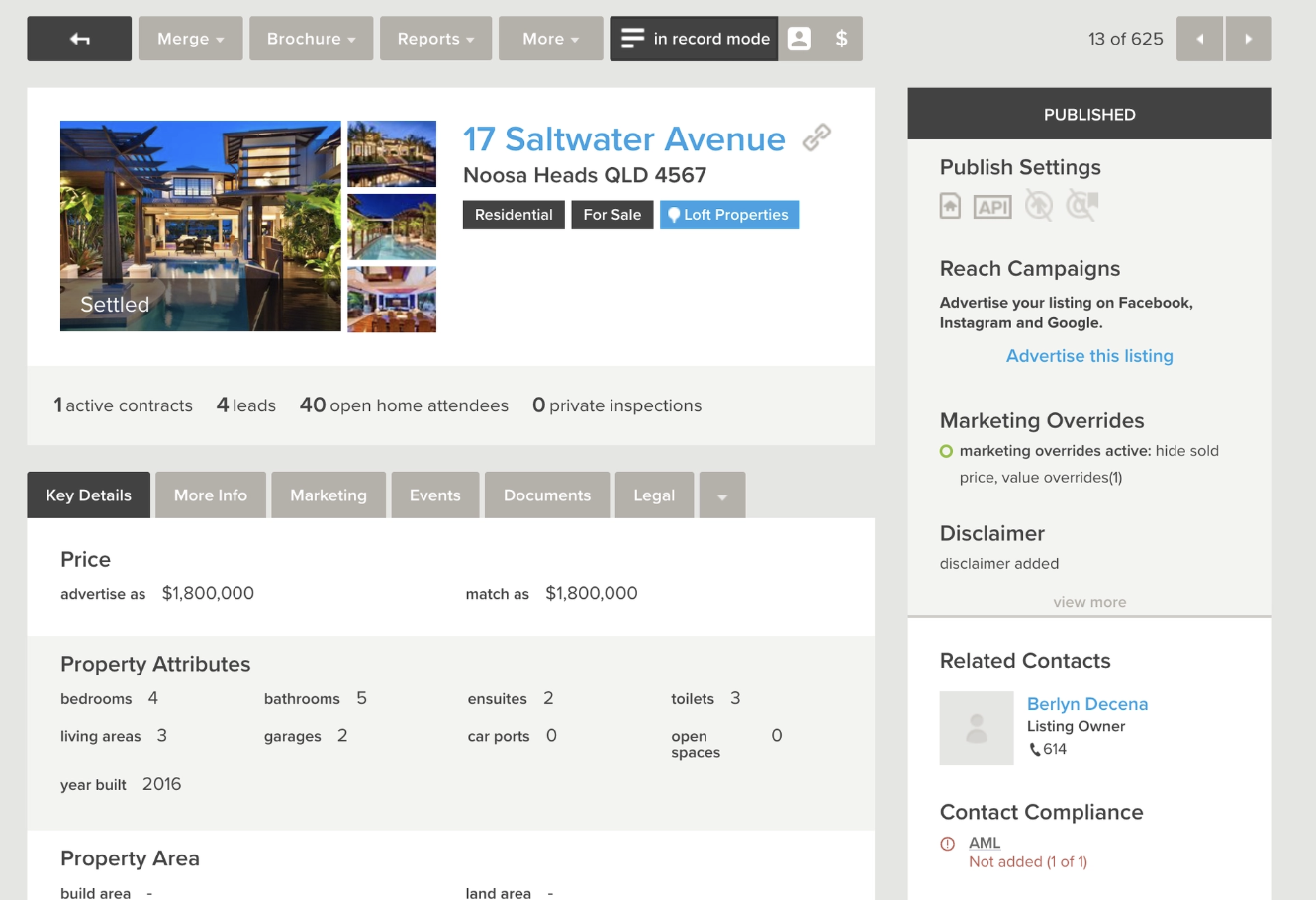Click the back arrow button
1316x900 pixels.
[x=79, y=39]
